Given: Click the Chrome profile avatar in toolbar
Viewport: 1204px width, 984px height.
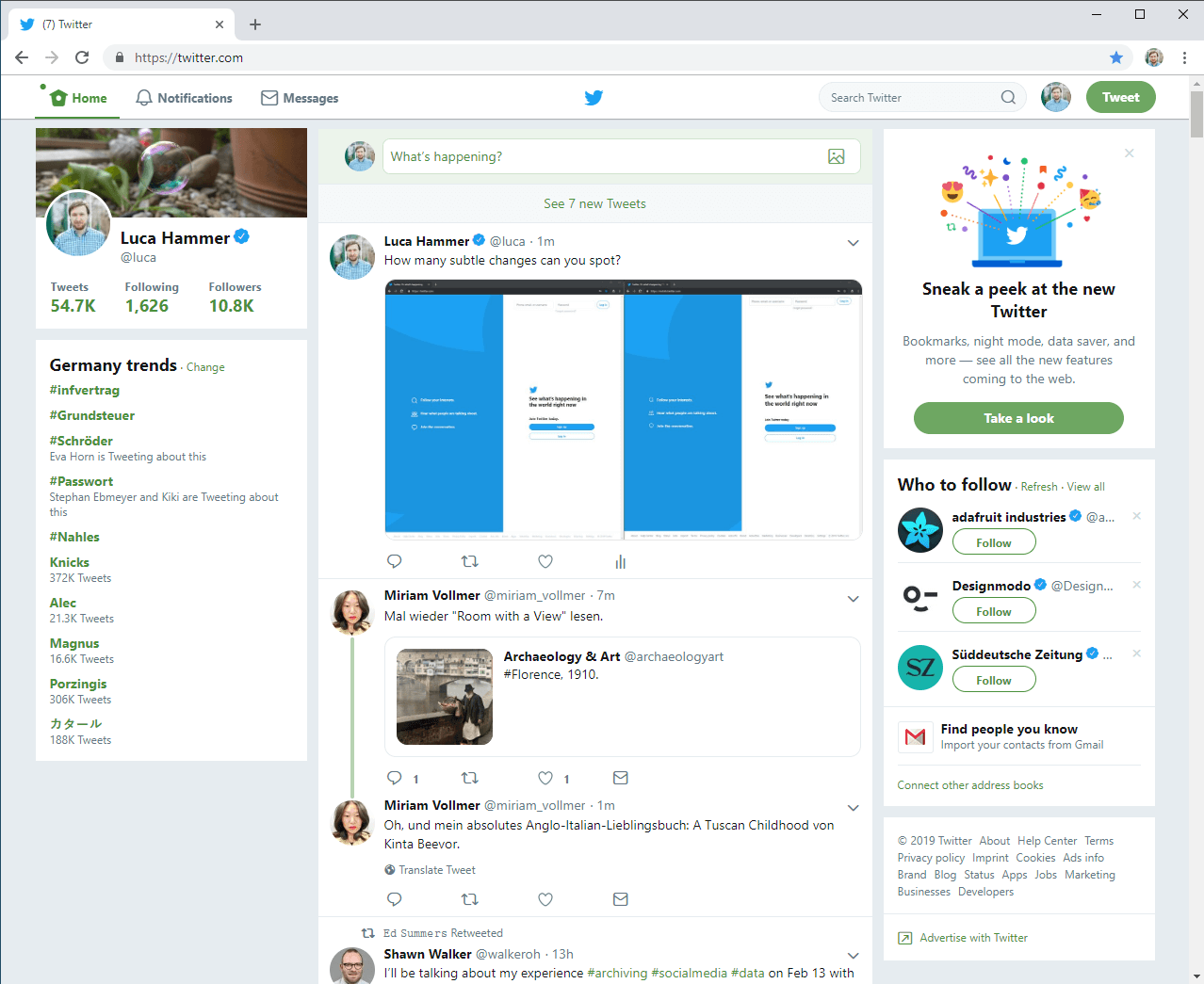Looking at the screenshot, I should tap(1154, 57).
